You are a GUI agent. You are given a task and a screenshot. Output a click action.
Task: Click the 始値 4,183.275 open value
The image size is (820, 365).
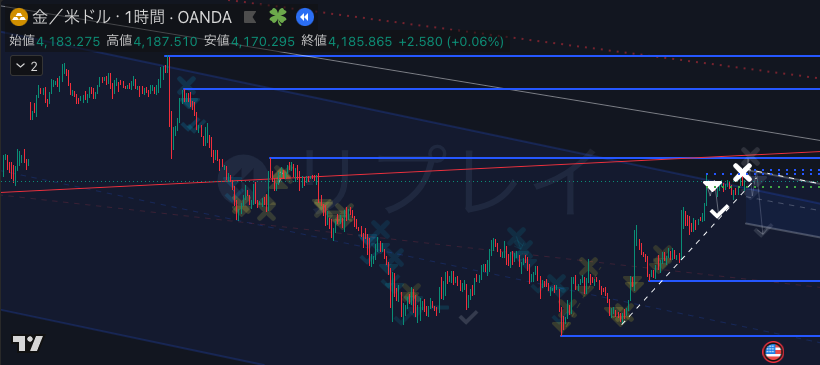click(55, 41)
